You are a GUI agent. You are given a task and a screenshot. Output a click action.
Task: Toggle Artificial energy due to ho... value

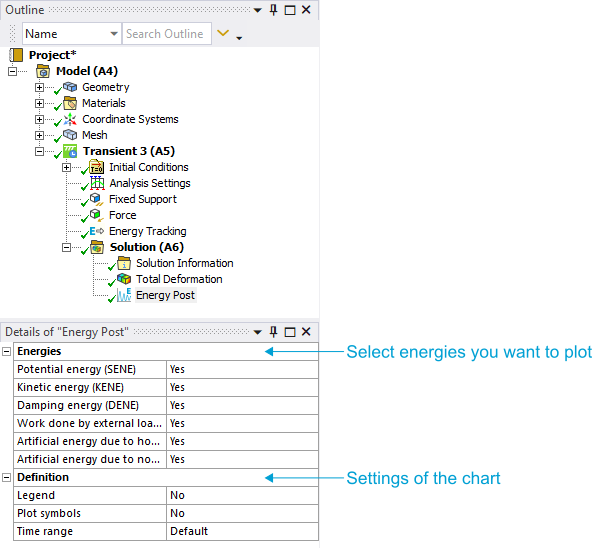pos(242,441)
